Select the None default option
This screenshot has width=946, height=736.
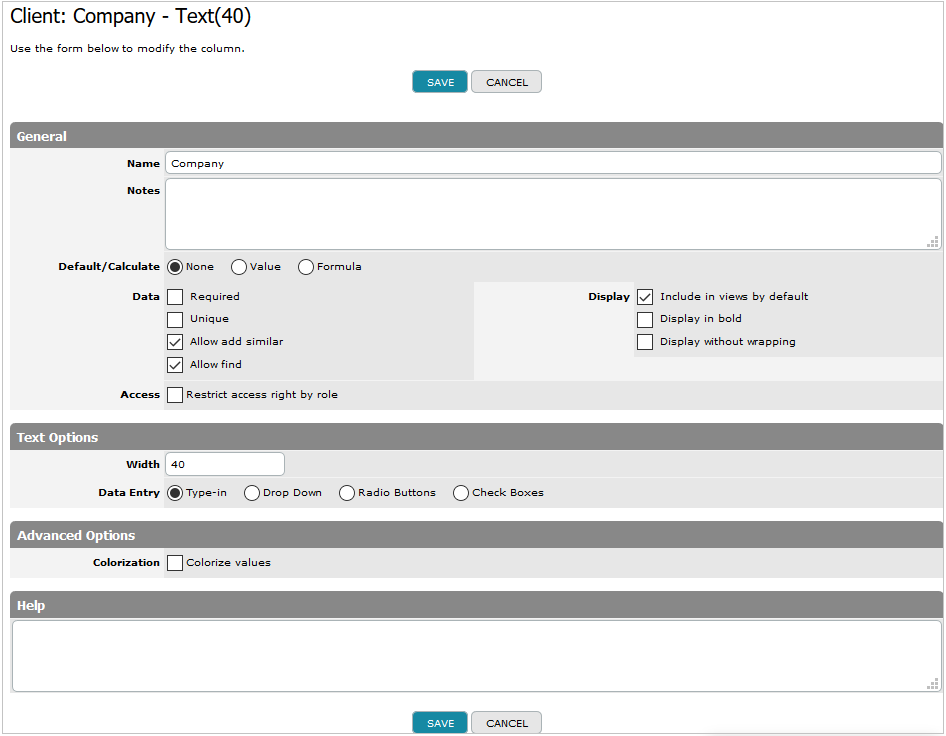pyautogui.click(x=175, y=267)
